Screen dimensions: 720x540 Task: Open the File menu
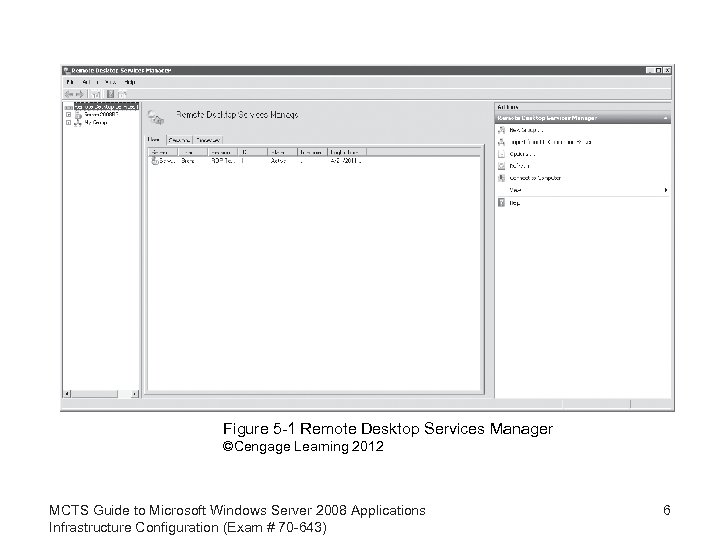tap(70, 82)
